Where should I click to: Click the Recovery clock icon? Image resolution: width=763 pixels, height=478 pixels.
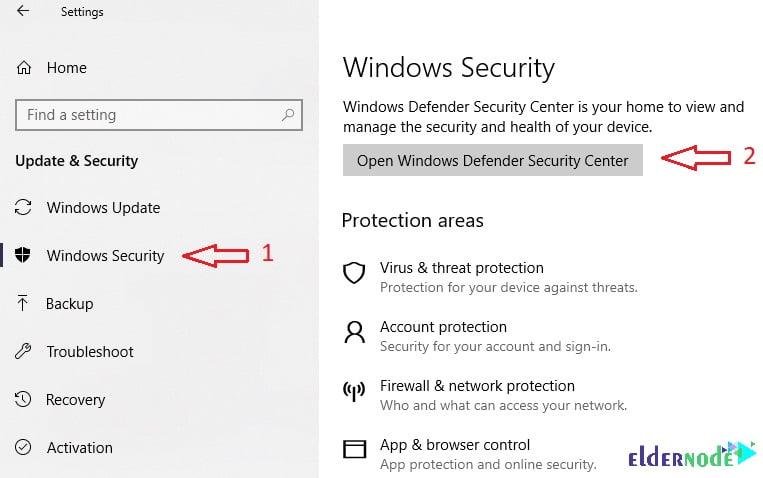[23, 399]
